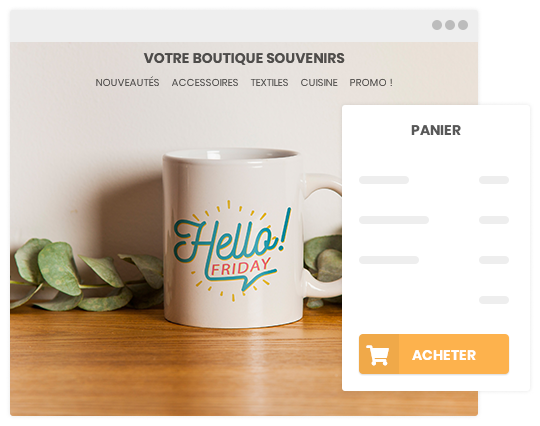Go to the CUISINE category
This screenshot has width=540, height=426.
pyautogui.click(x=319, y=83)
